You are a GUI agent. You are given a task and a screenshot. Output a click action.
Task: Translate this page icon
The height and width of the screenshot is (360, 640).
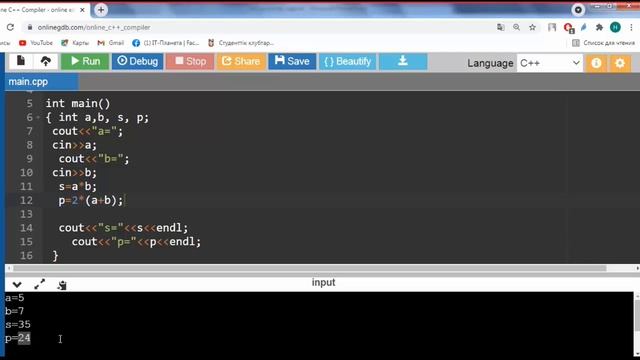pos(500,27)
